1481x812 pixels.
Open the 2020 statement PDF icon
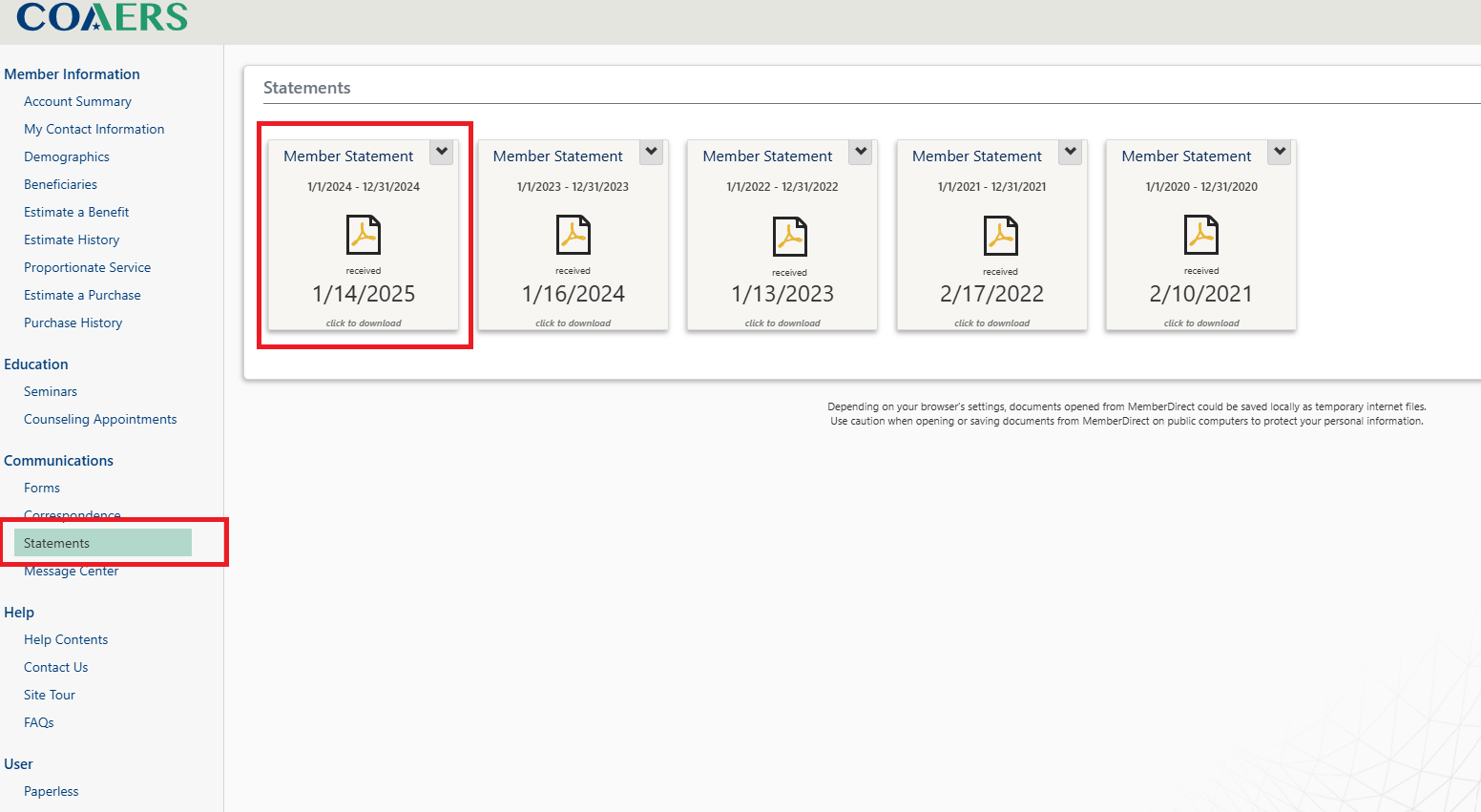coord(1200,235)
